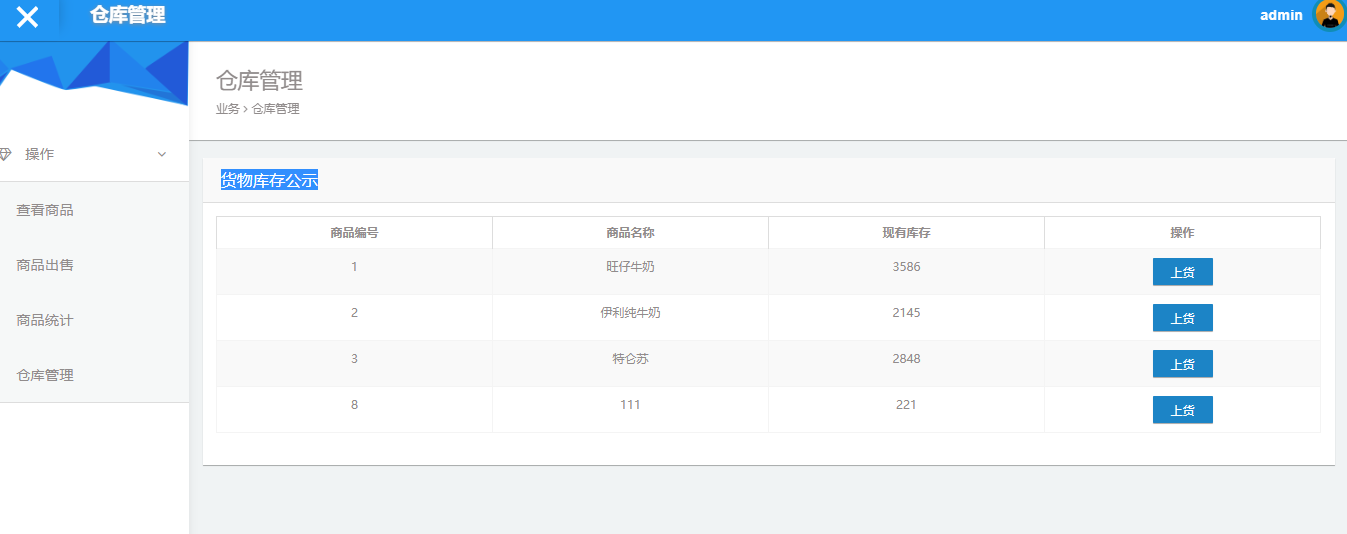Select the 旺仔牛奶 name cell

coord(630,272)
